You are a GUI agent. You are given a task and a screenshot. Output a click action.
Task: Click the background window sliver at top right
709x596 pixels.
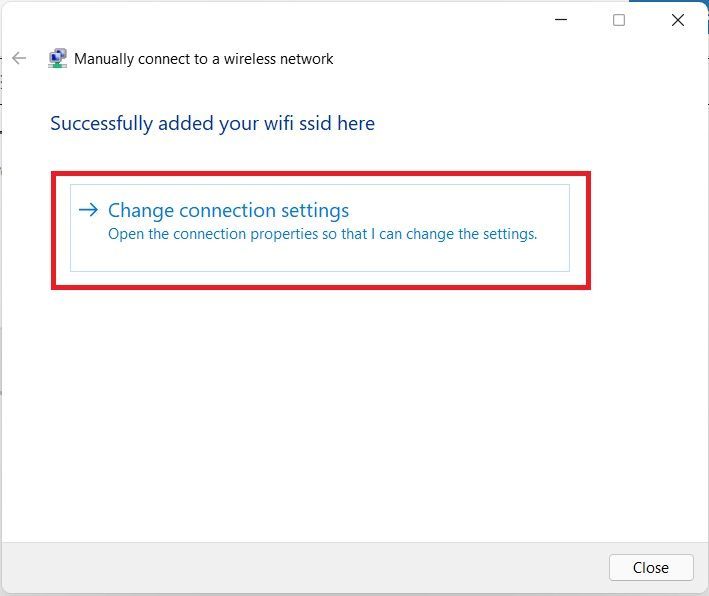pos(667,1)
